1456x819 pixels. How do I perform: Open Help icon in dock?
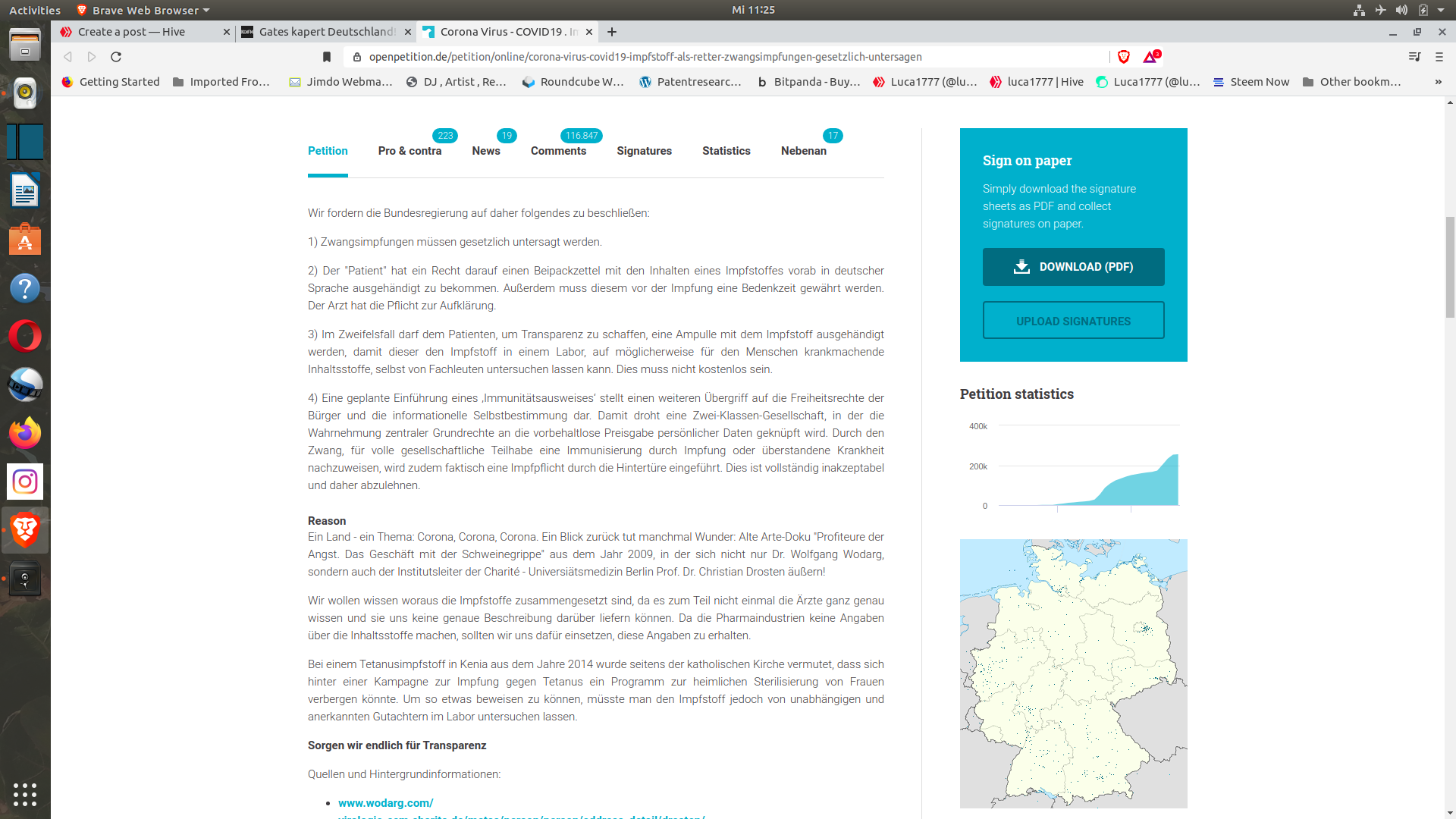click(25, 287)
